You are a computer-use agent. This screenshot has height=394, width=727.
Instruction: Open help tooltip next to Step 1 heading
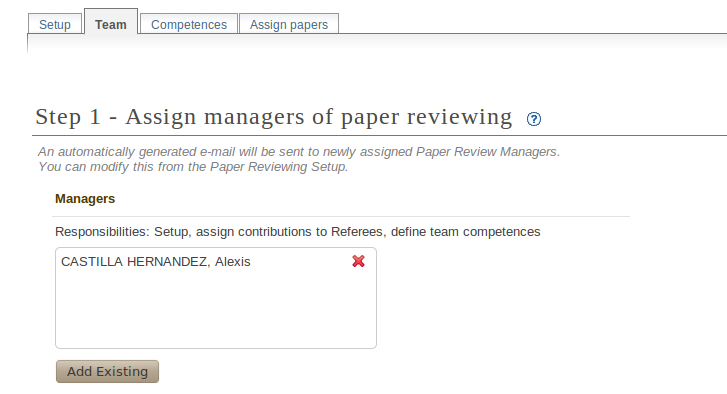(534, 119)
